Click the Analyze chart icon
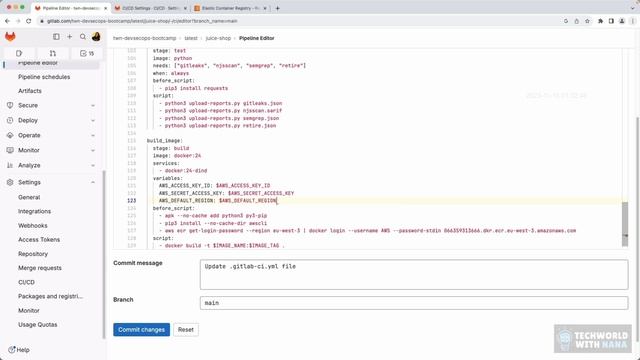 coord(10,165)
